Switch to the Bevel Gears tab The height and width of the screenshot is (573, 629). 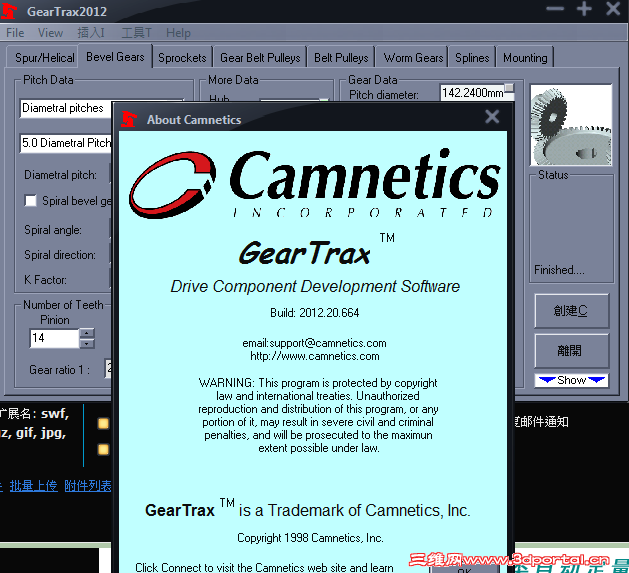[x=115, y=57]
